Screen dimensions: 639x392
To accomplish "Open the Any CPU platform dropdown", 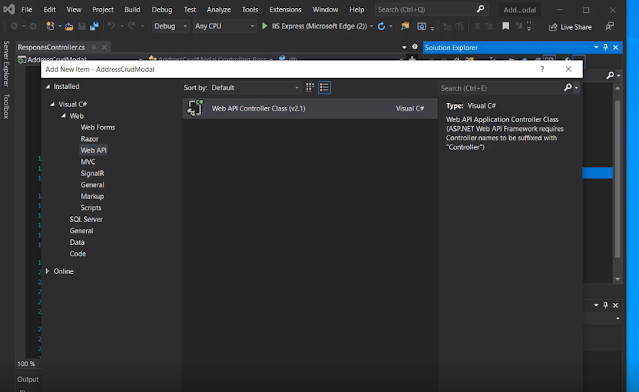I will 225,26.
